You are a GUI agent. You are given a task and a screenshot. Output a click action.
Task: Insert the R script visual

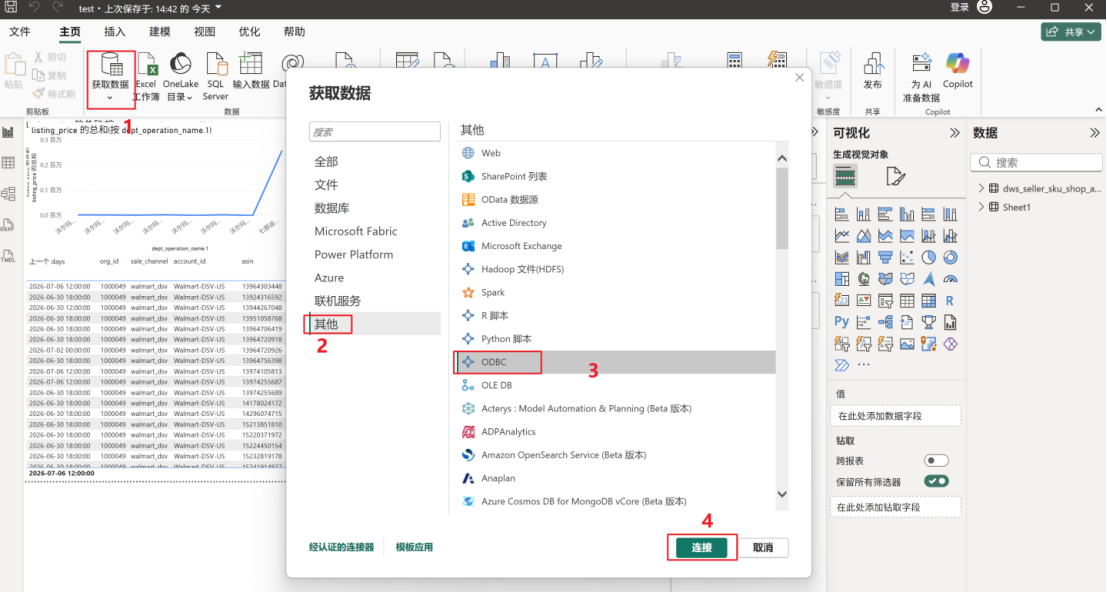point(950,301)
